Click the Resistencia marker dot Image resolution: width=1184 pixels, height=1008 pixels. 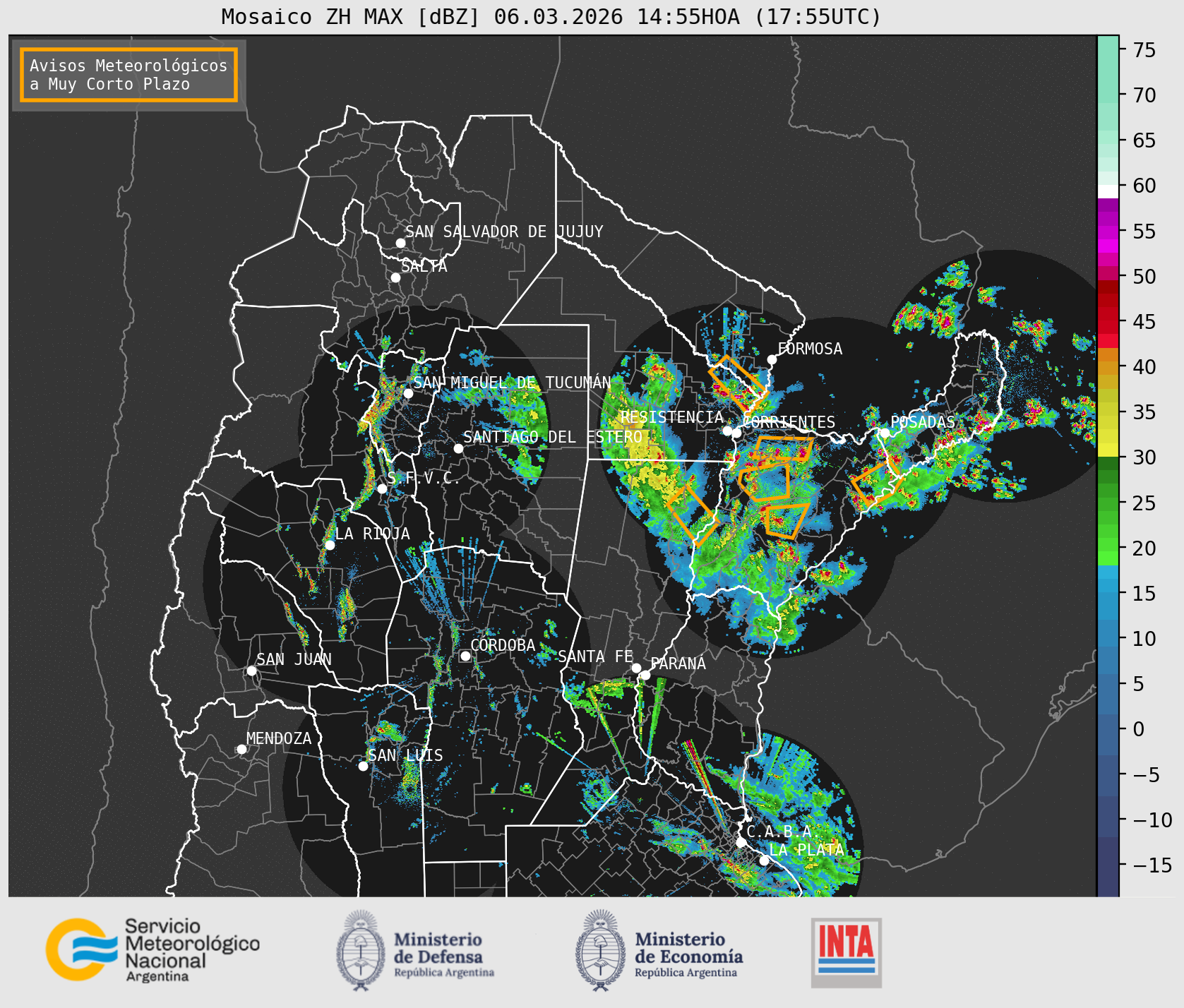click(727, 431)
